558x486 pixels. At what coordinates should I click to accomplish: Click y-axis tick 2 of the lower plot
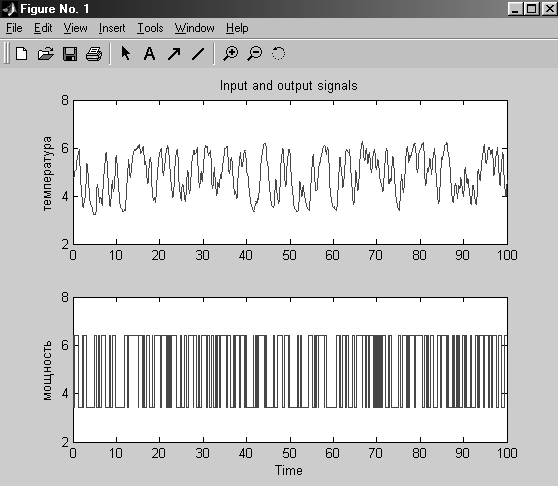65,442
